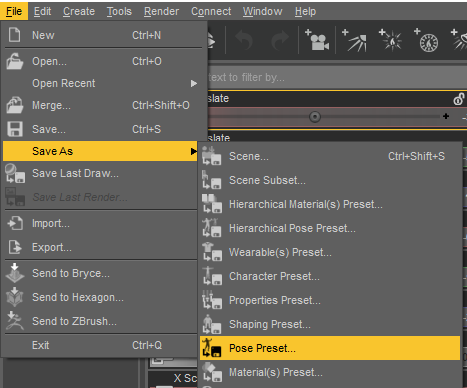Open the Edit menu
The width and height of the screenshot is (467, 388).
(42, 11)
